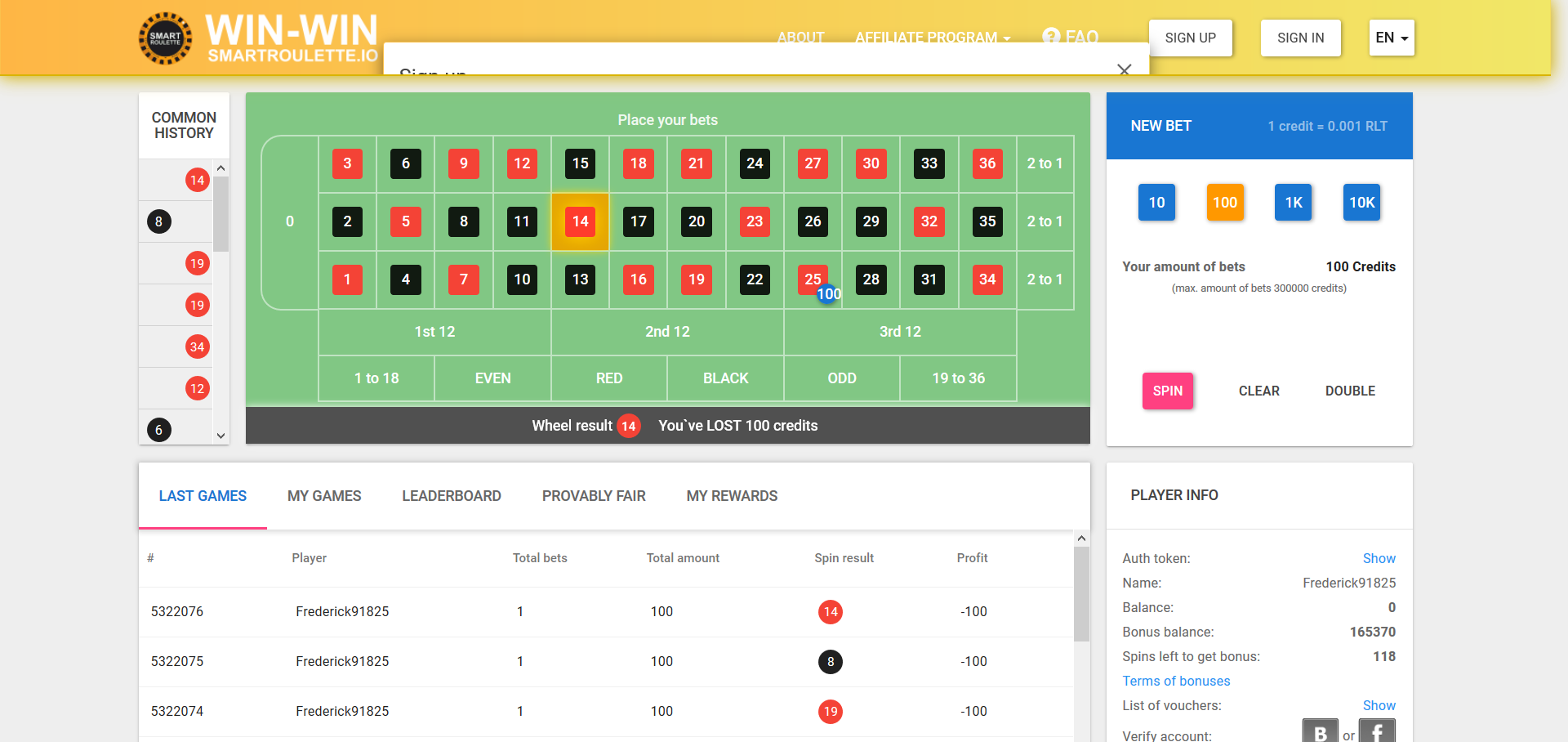
Task: Click common history scroll up arrow
Action: pos(221,168)
